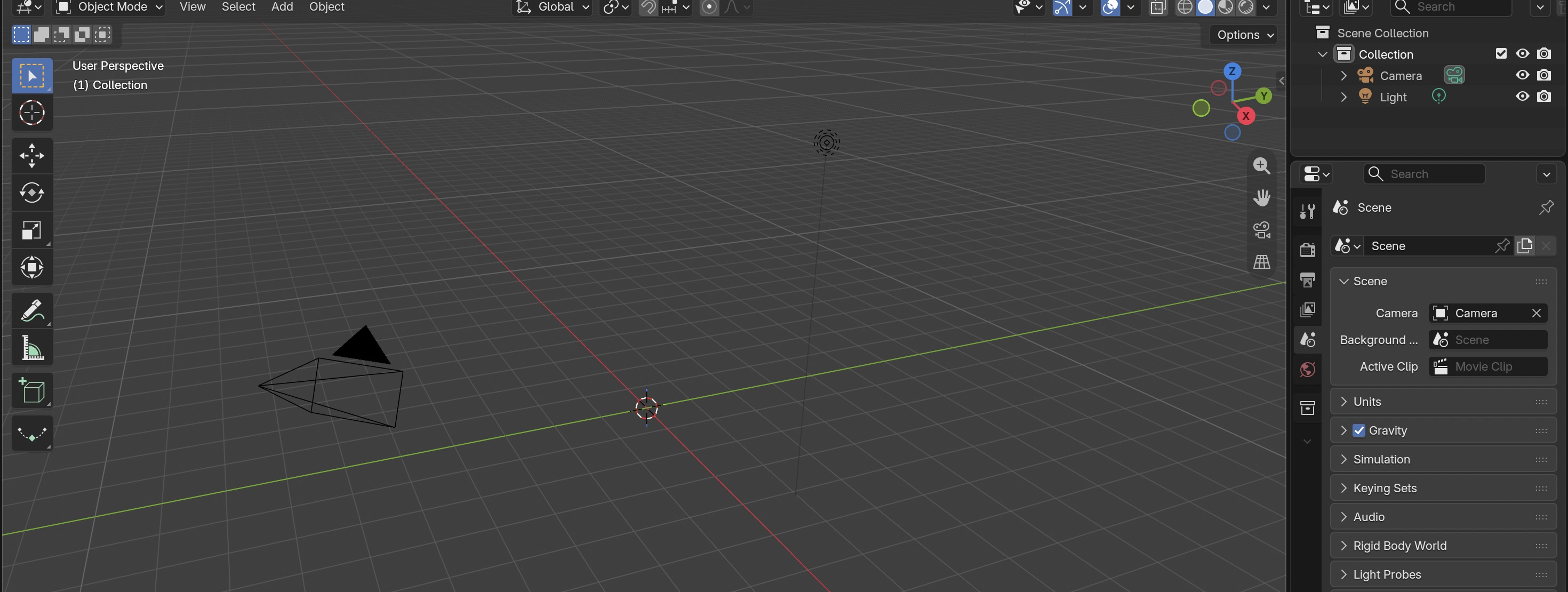The image size is (1568, 592).
Task: Uncheck the Gravity checkbox
Action: [1358, 430]
